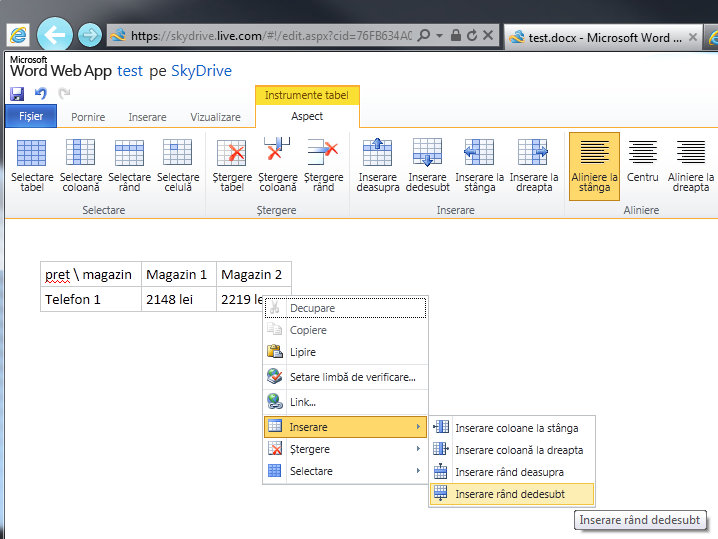This screenshot has height=539, width=718.
Task: Undo the last action
Action: point(41,93)
